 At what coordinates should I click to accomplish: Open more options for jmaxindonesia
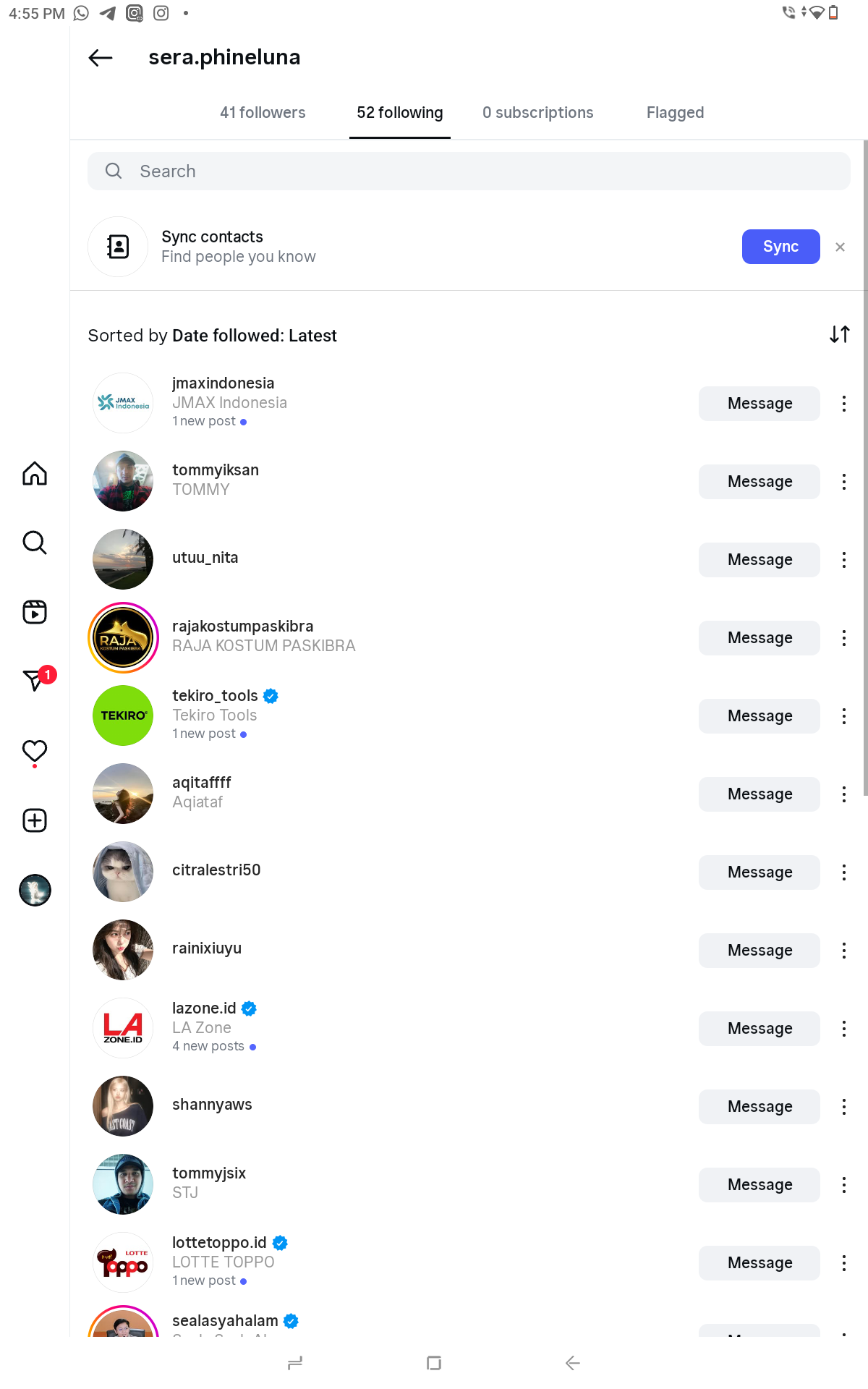[x=843, y=404]
